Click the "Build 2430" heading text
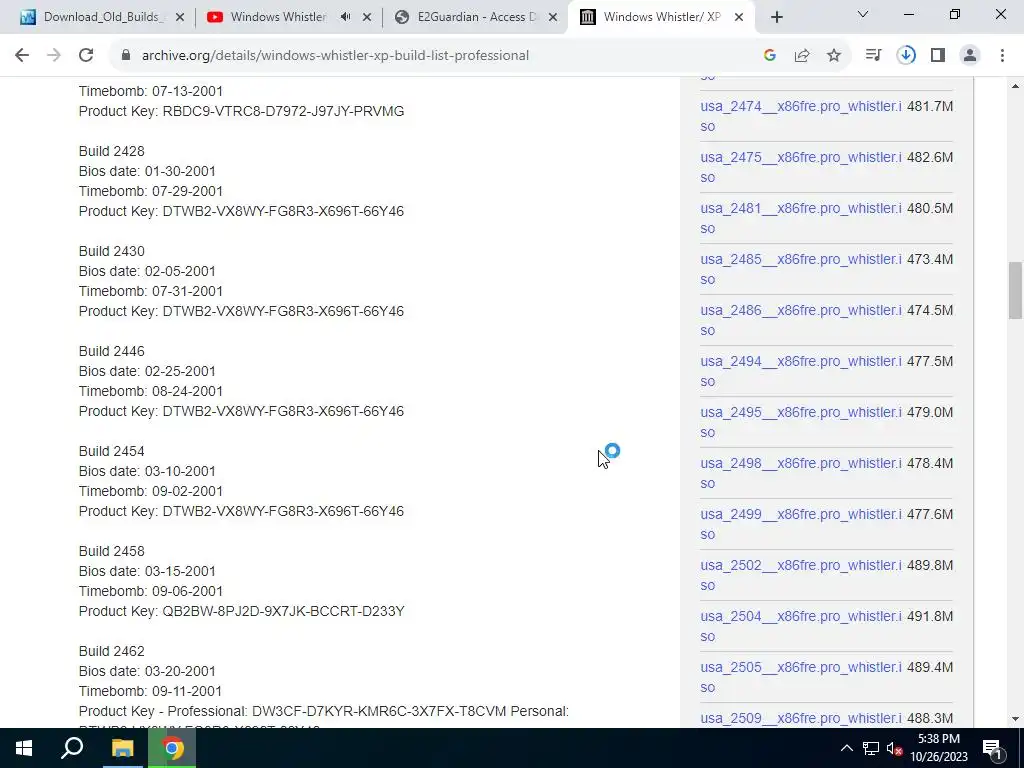The image size is (1024, 768). coord(112,251)
